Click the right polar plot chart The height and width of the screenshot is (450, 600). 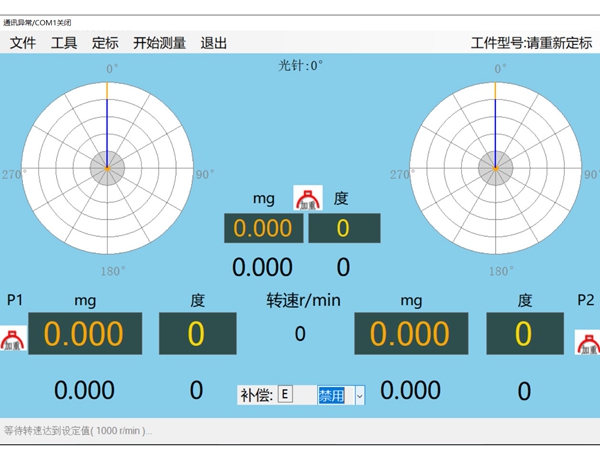tap(494, 166)
